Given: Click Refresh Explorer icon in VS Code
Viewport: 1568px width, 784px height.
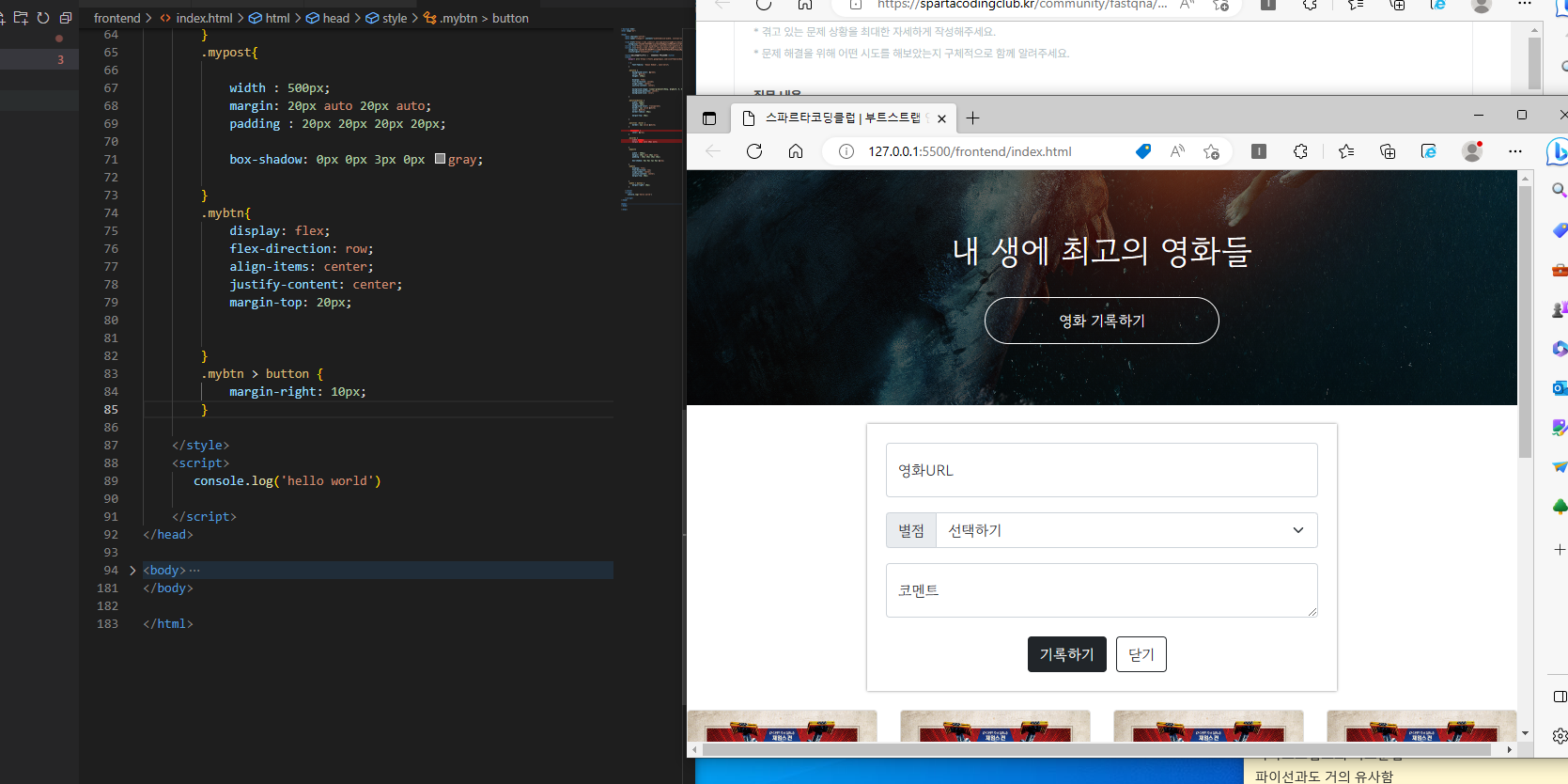Looking at the screenshot, I should [43, 18].
